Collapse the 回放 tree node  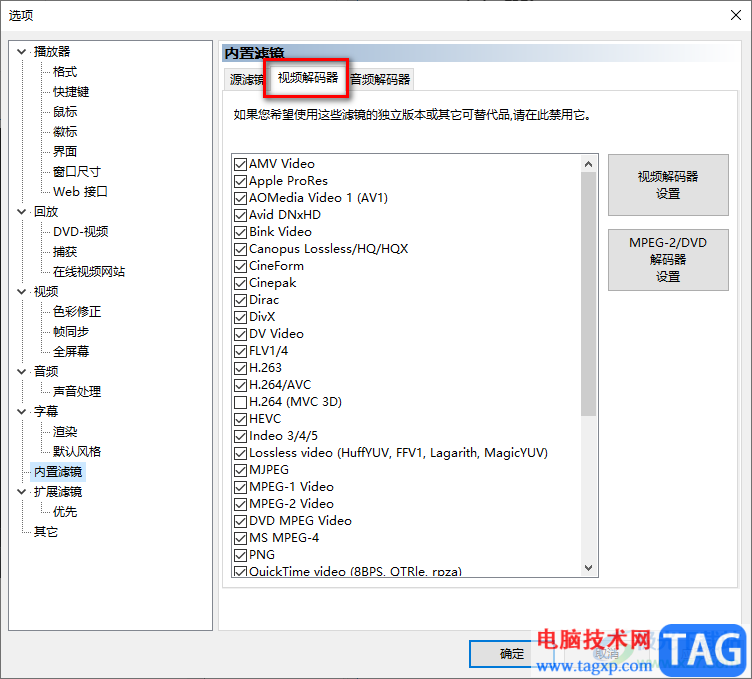(x=22, y=211)
